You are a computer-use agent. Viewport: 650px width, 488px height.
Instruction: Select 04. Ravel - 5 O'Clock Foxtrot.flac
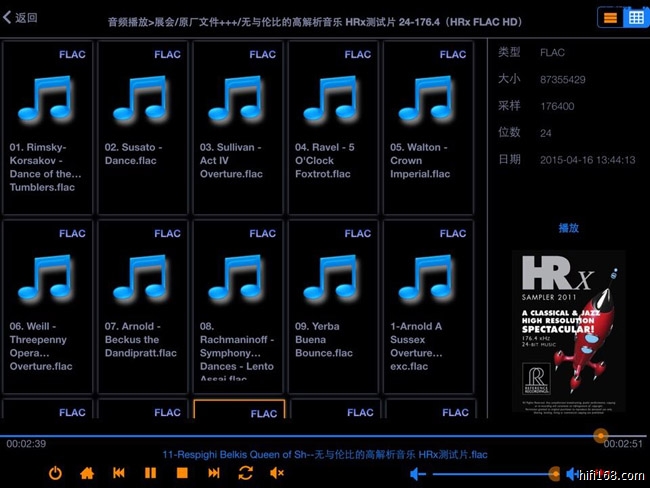[x=333, y=128]
